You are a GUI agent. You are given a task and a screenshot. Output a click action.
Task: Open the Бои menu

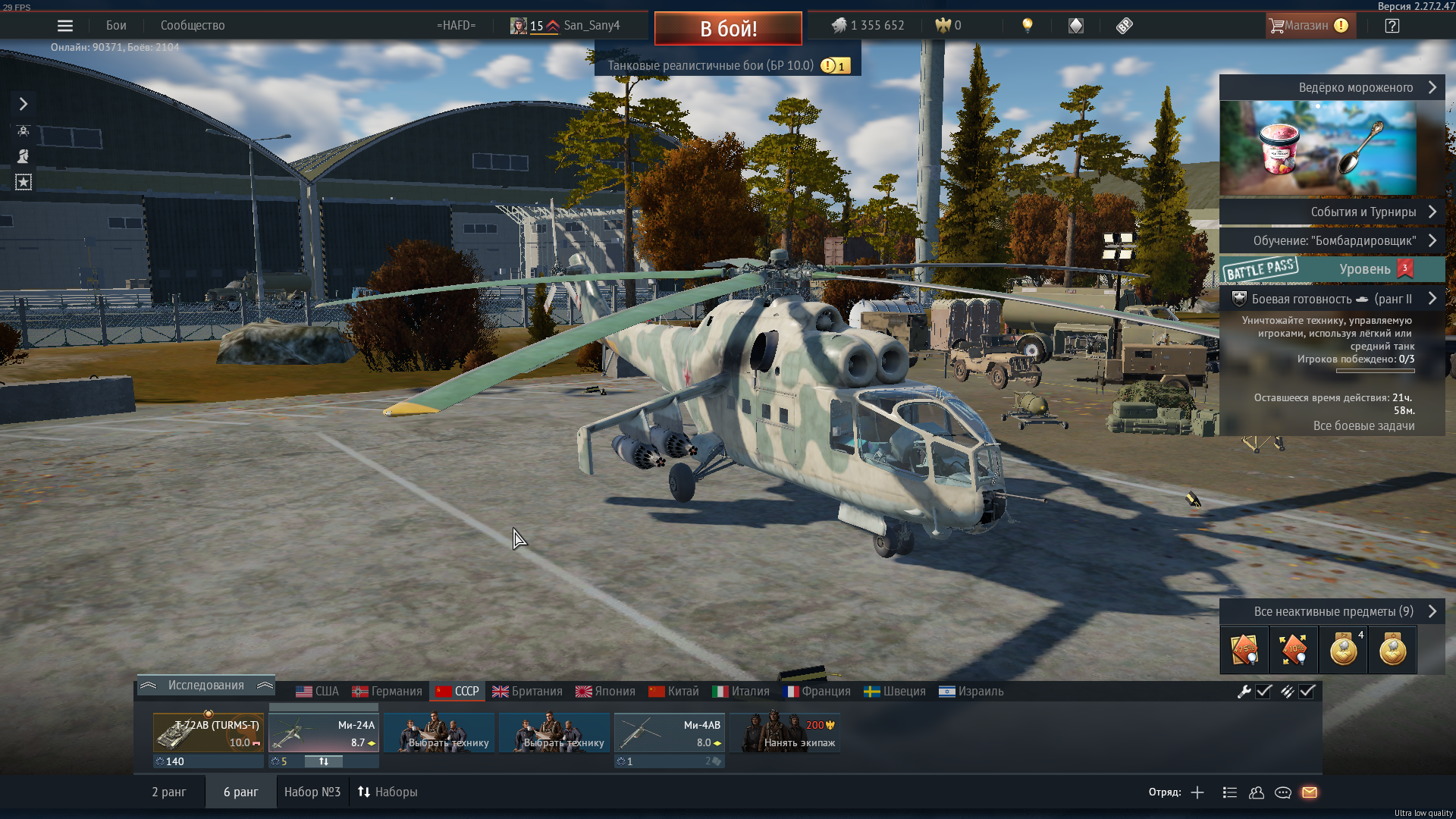(116, 26)
